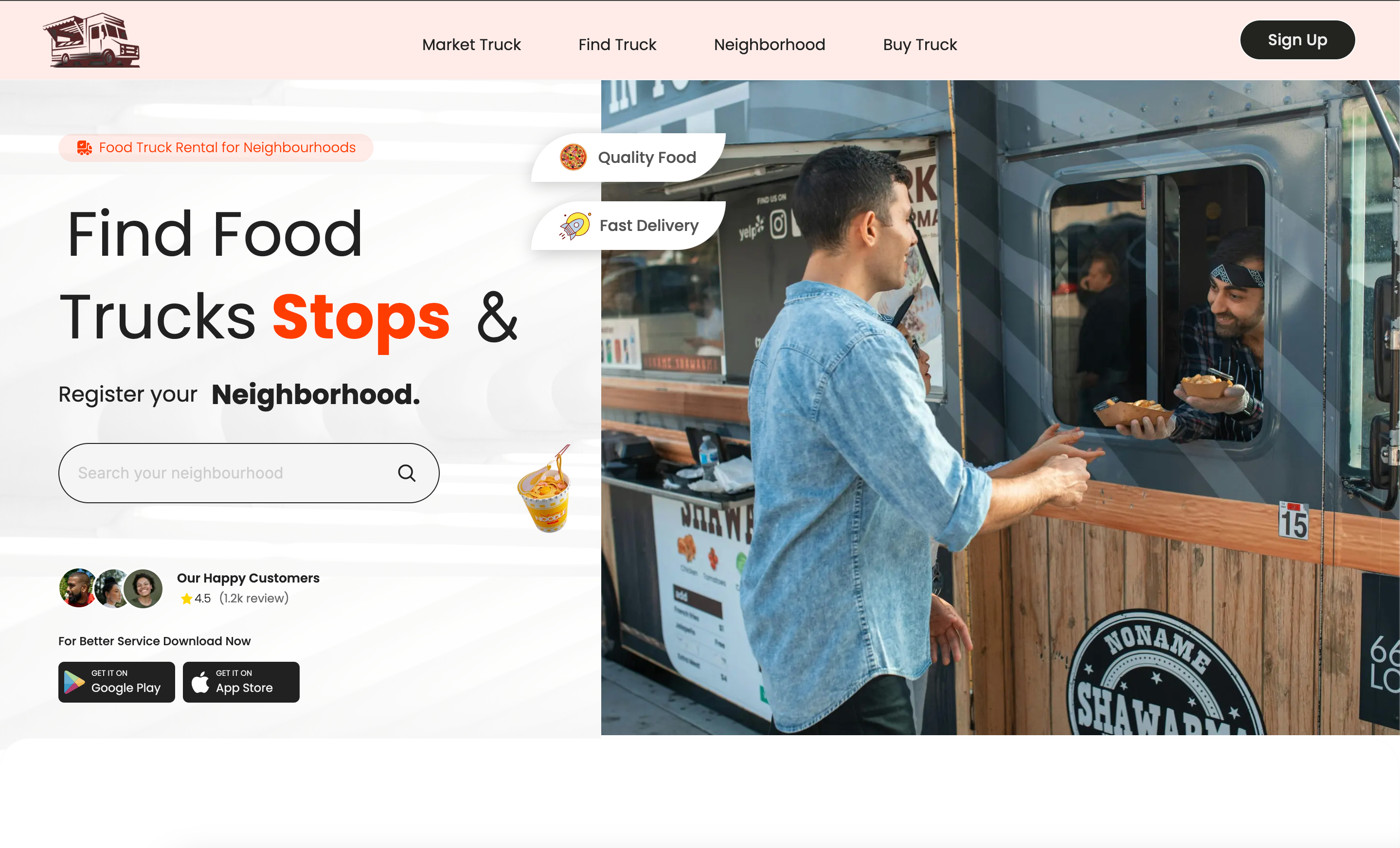
Task: Select the third customer avatar
Action: (x=143, y=588)
